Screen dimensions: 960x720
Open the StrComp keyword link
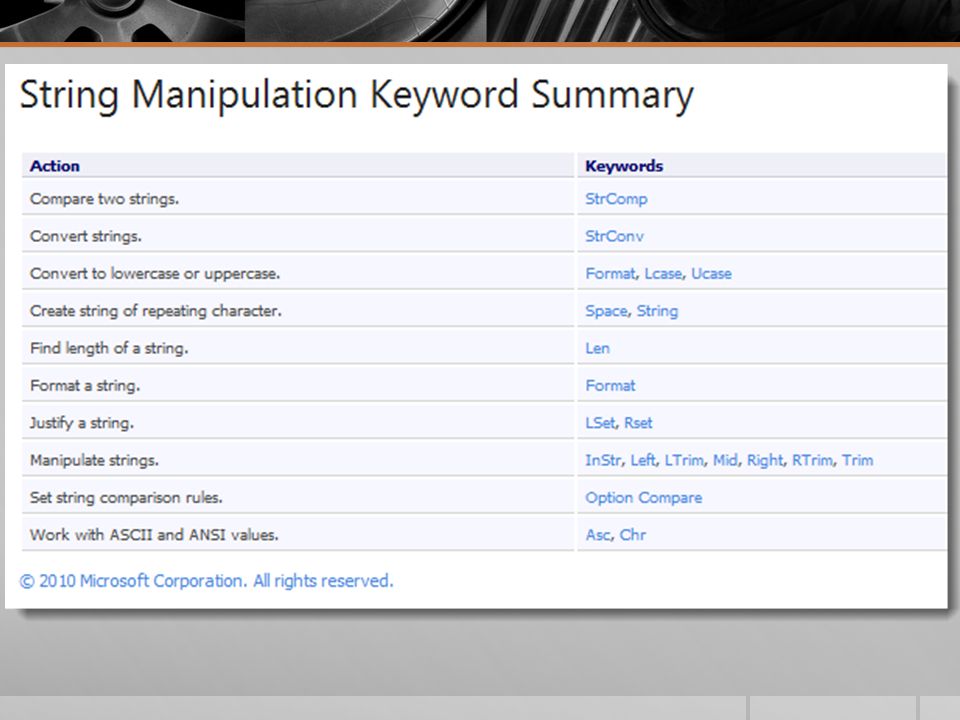pyautogui.click(x=616, y=199)
